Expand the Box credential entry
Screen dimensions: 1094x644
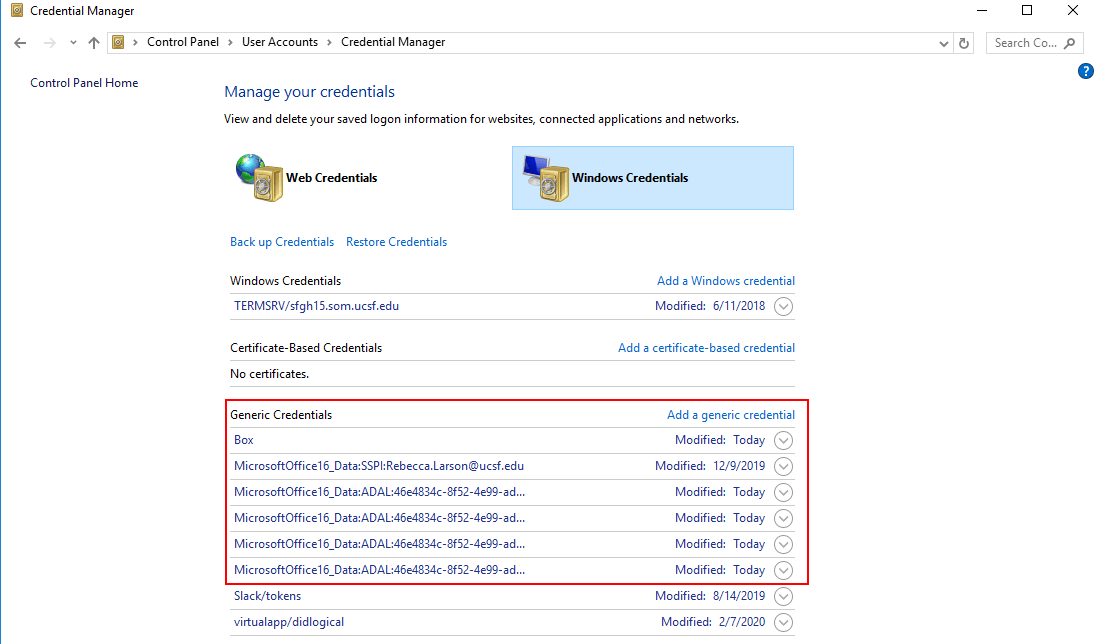[x=783, y=440]
